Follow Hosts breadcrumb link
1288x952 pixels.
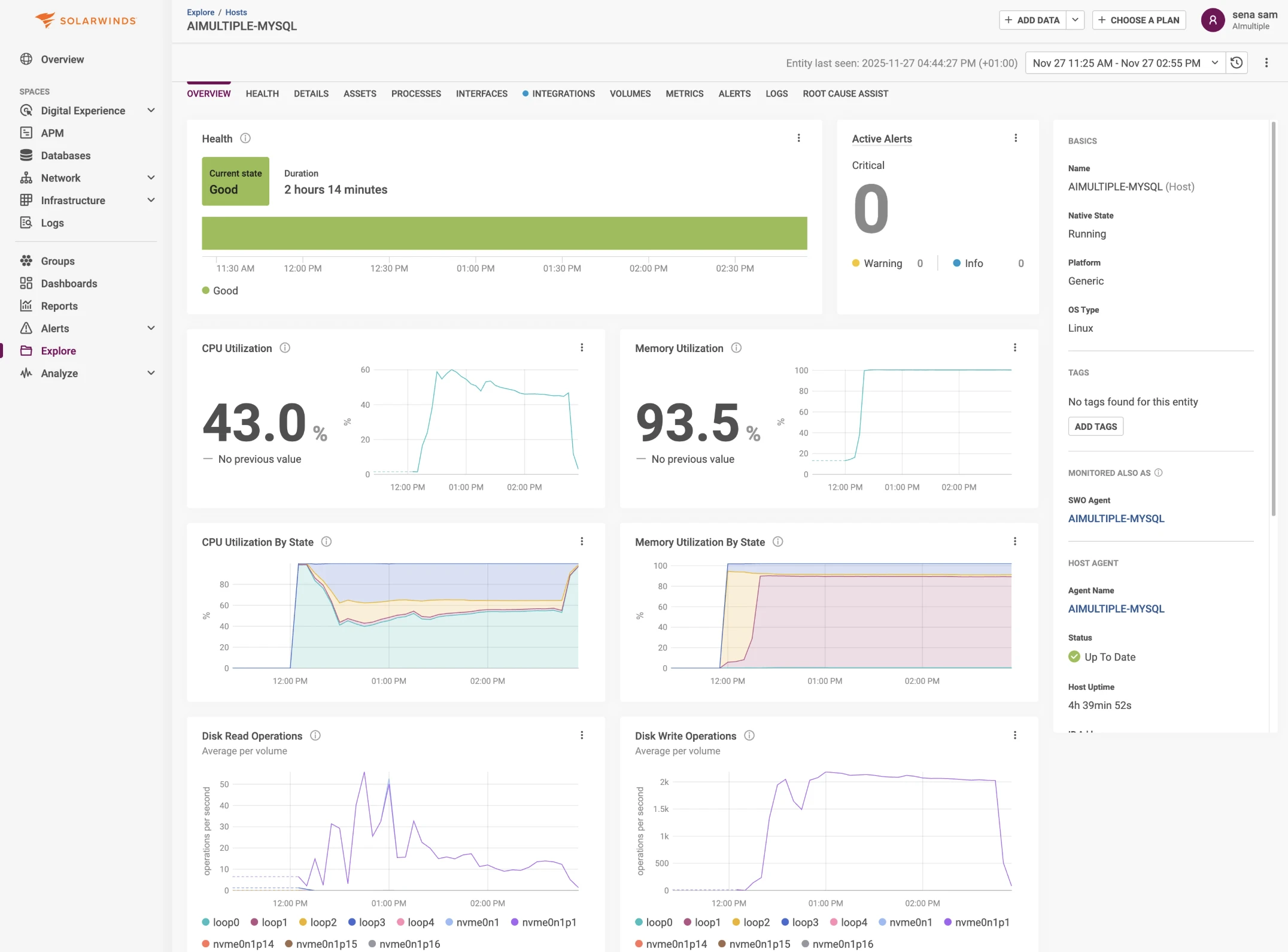(236, 12)
